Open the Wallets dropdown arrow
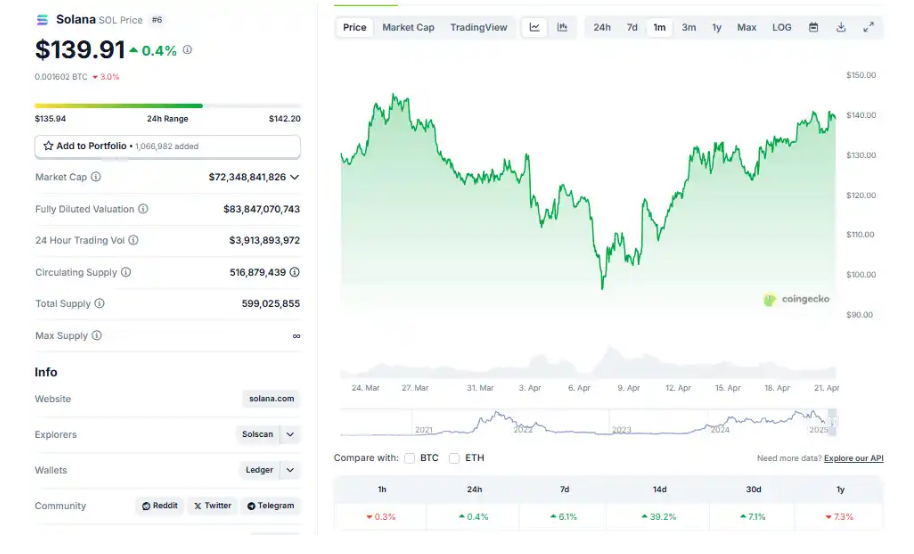 pyautogui.click(x=290, y=470)
